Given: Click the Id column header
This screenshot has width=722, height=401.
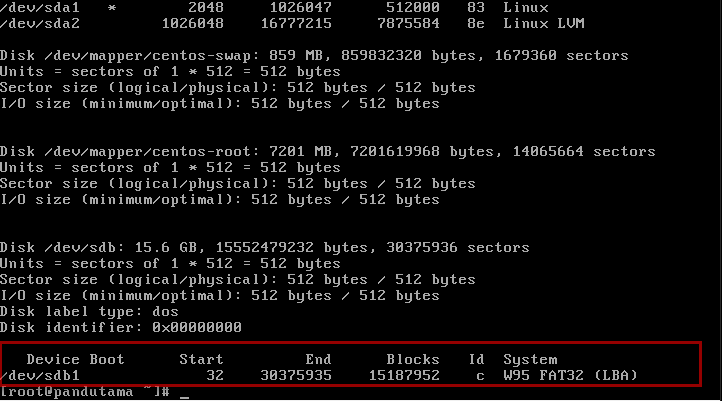Looking at the screenshot, I should (477, 359).
